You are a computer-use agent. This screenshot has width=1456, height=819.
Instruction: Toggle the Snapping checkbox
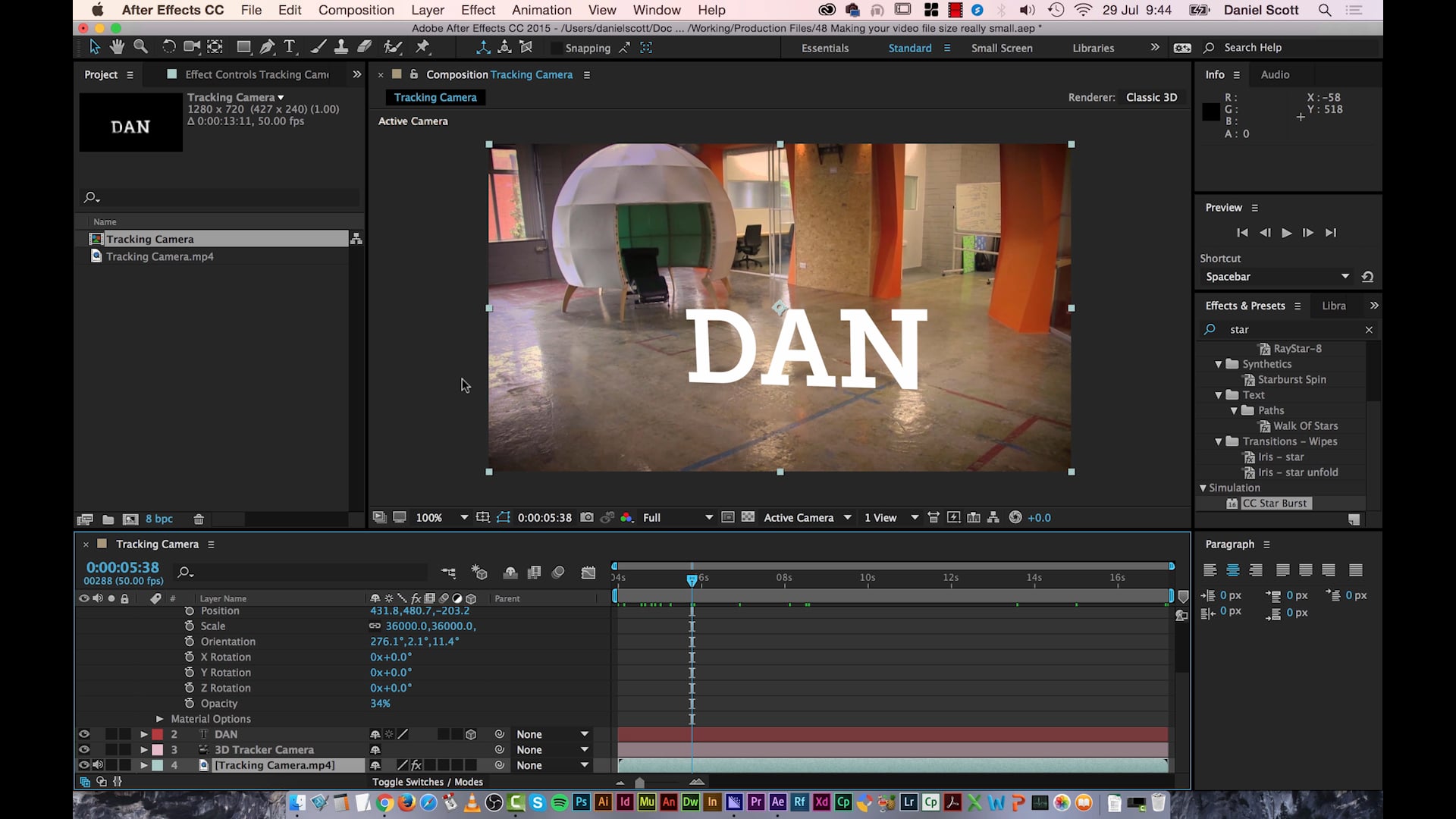557,48
